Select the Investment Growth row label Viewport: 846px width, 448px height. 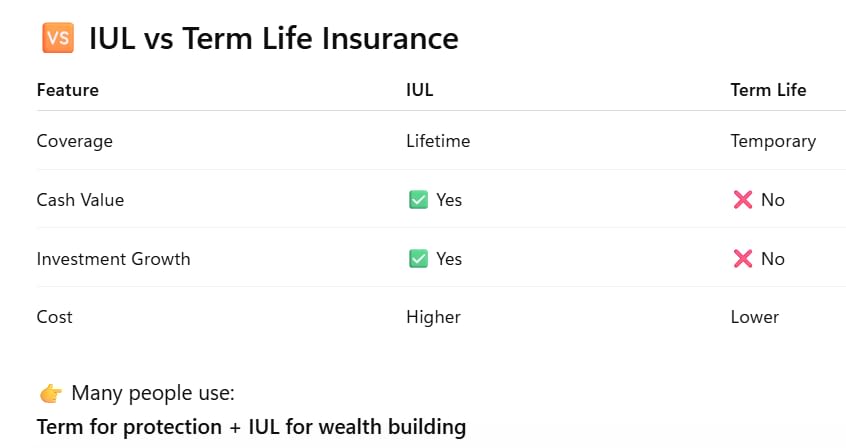(x=113, y=259)
